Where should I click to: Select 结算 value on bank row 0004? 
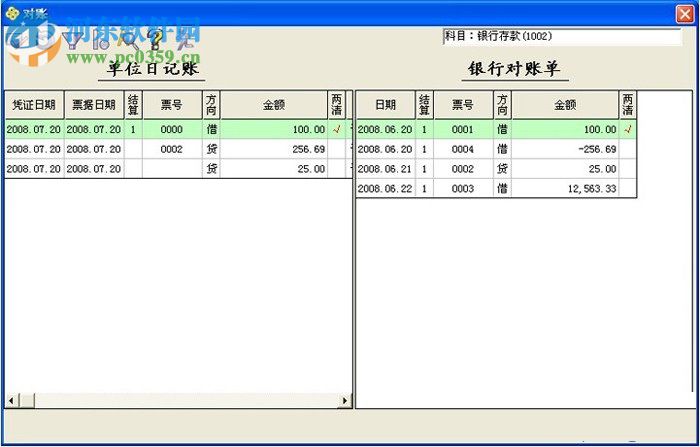click(425, 149)
